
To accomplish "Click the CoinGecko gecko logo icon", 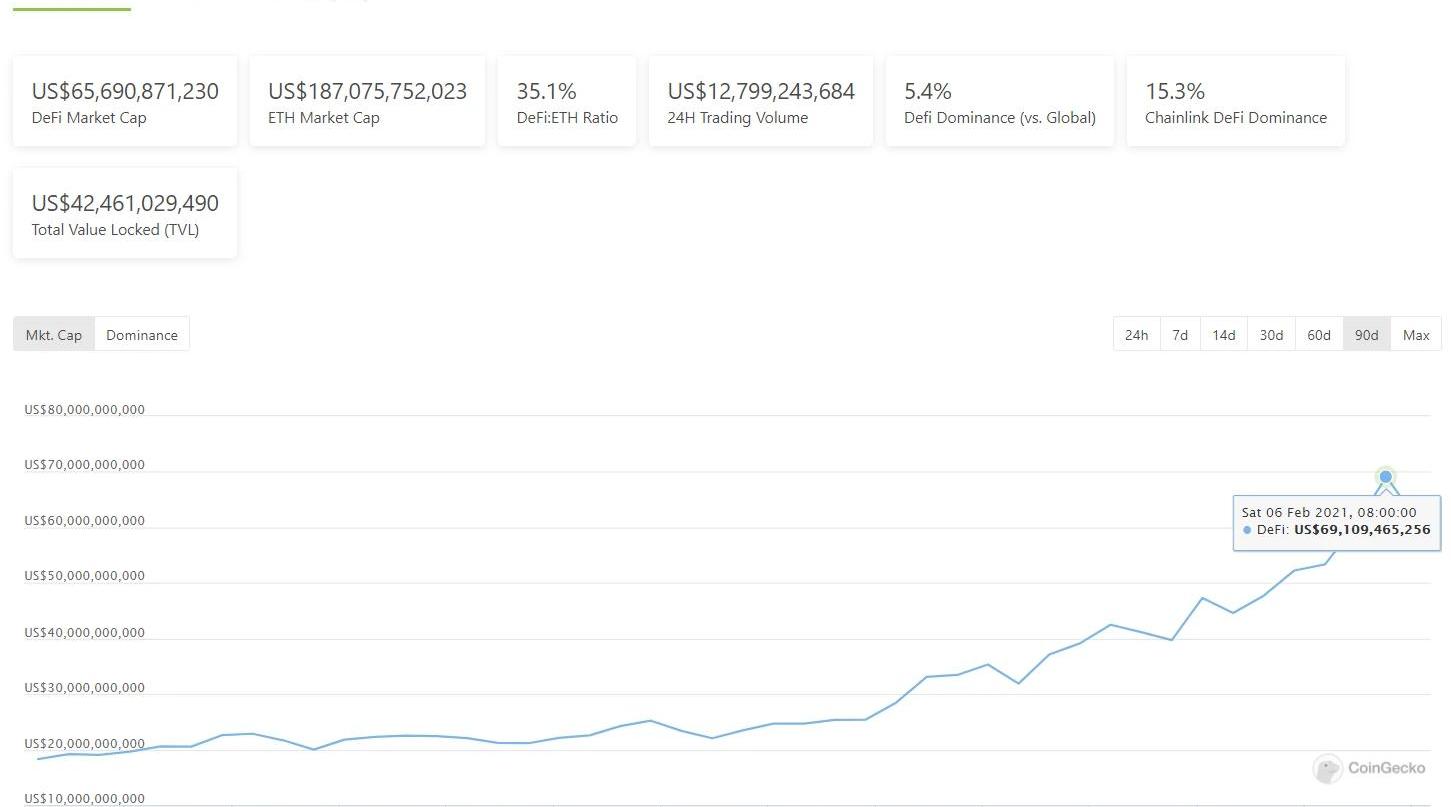I will pyautogui.click(x=1328, y=769).
